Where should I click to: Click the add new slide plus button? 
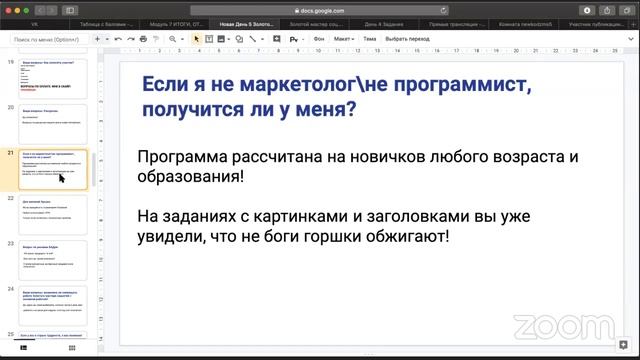tap(97, 39)
